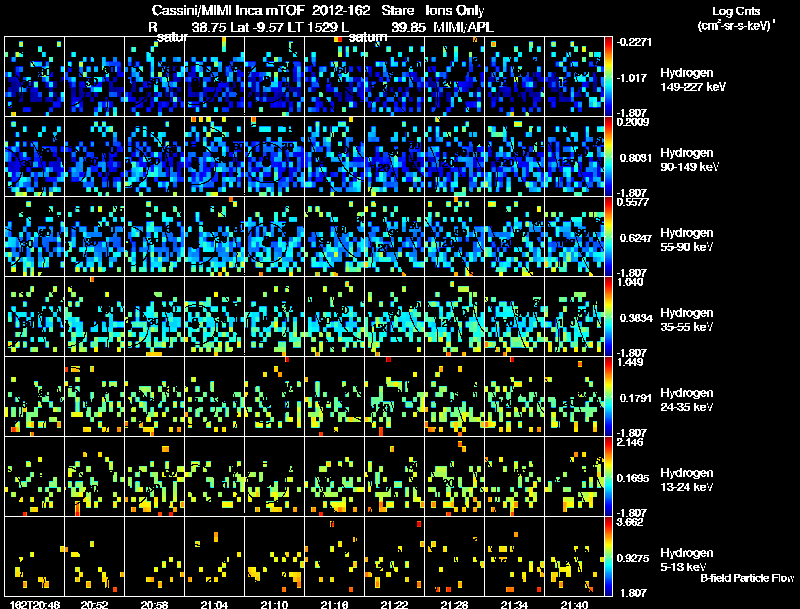Click the '162T20:46' time axis label
The image size is (800, 609).
pyautogui.click(x=35, y=605)
